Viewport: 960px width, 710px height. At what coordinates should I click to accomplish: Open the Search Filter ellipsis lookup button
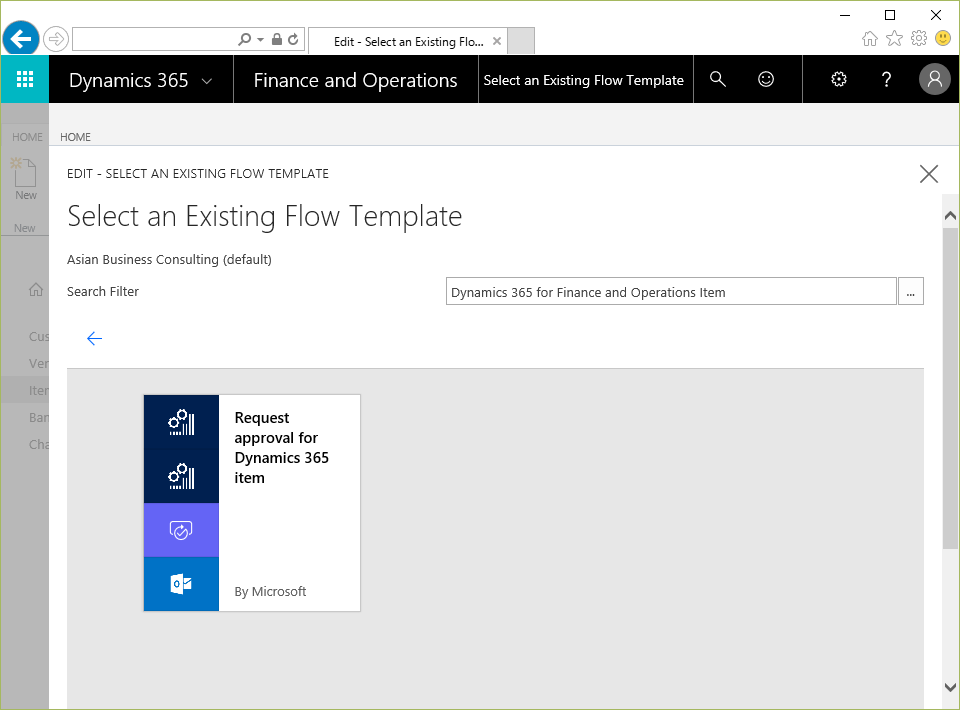(910, 291)
